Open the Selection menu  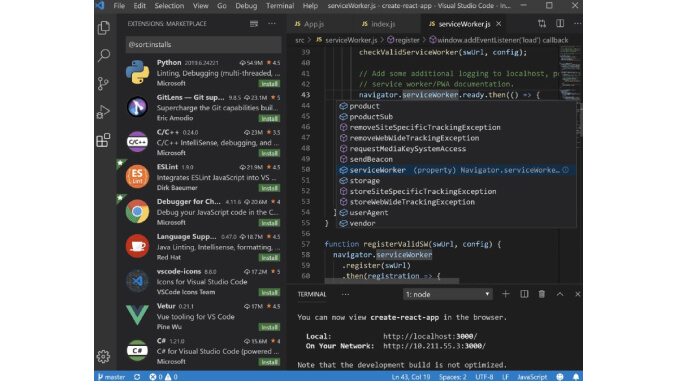tap(169, 6)
